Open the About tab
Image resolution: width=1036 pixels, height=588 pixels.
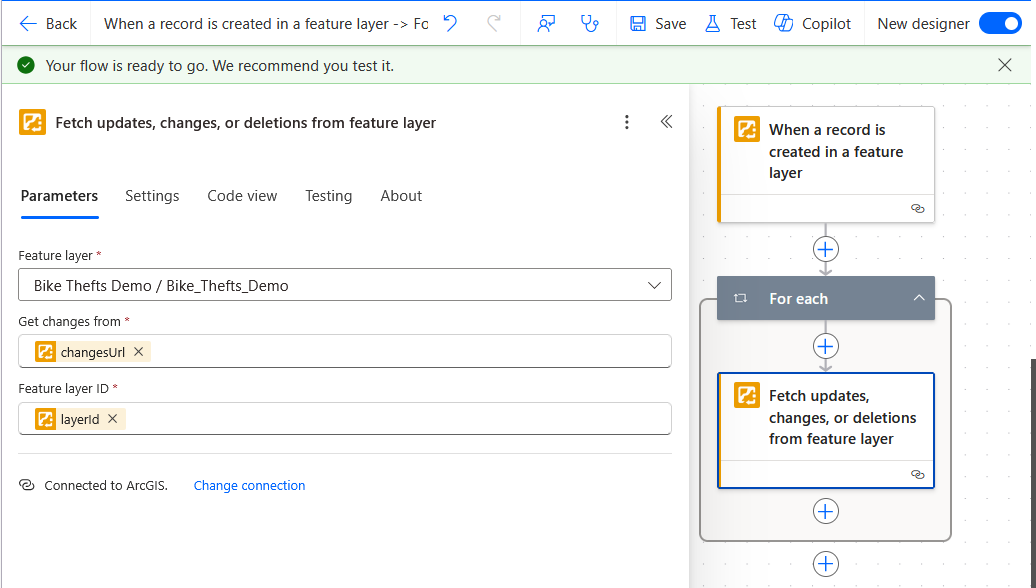pyautogui.click(x=401, y=196)
